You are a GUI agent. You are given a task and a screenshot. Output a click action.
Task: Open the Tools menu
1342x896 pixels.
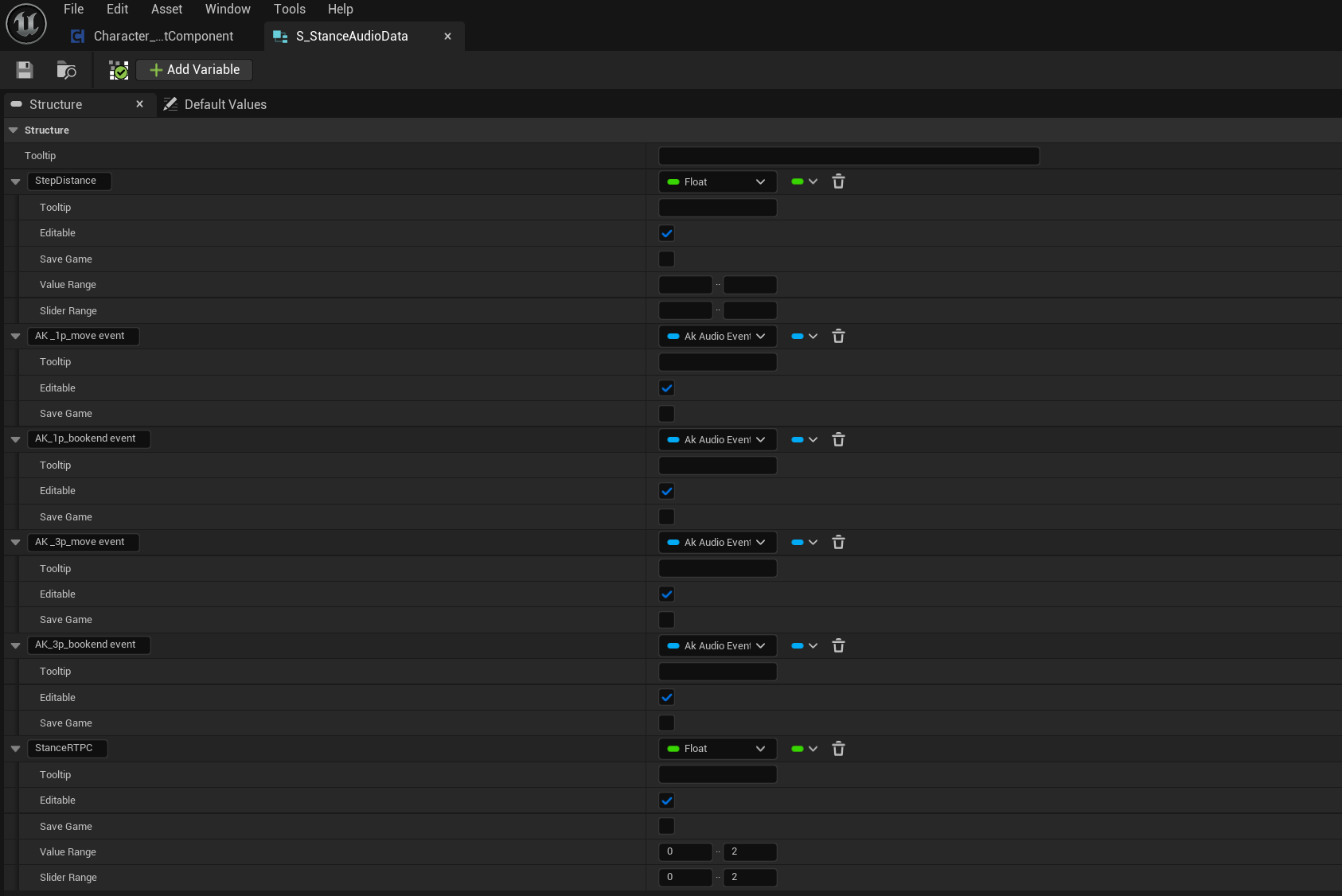[x=290, y=9]
